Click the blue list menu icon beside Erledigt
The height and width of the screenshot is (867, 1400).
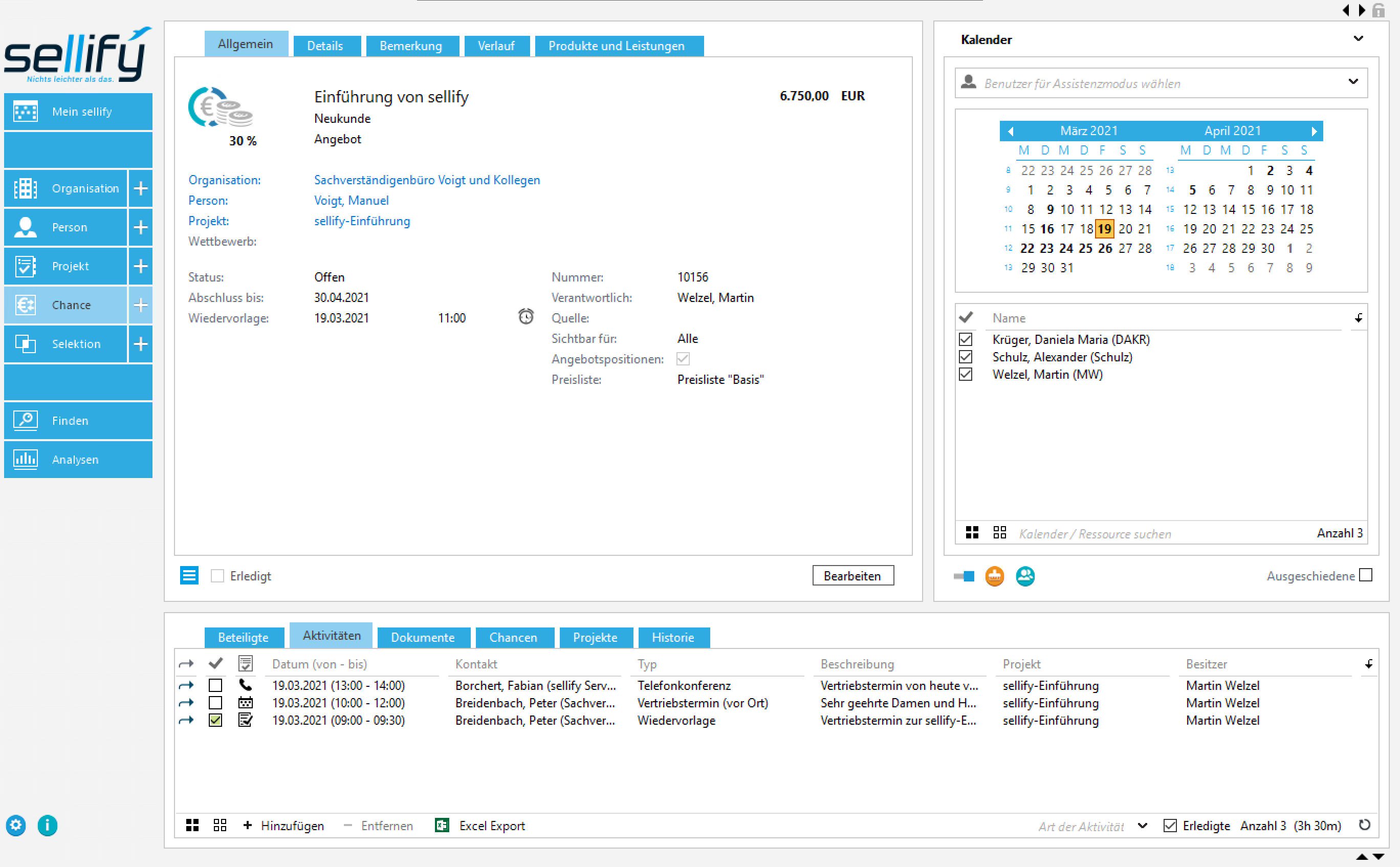(189, 575)
